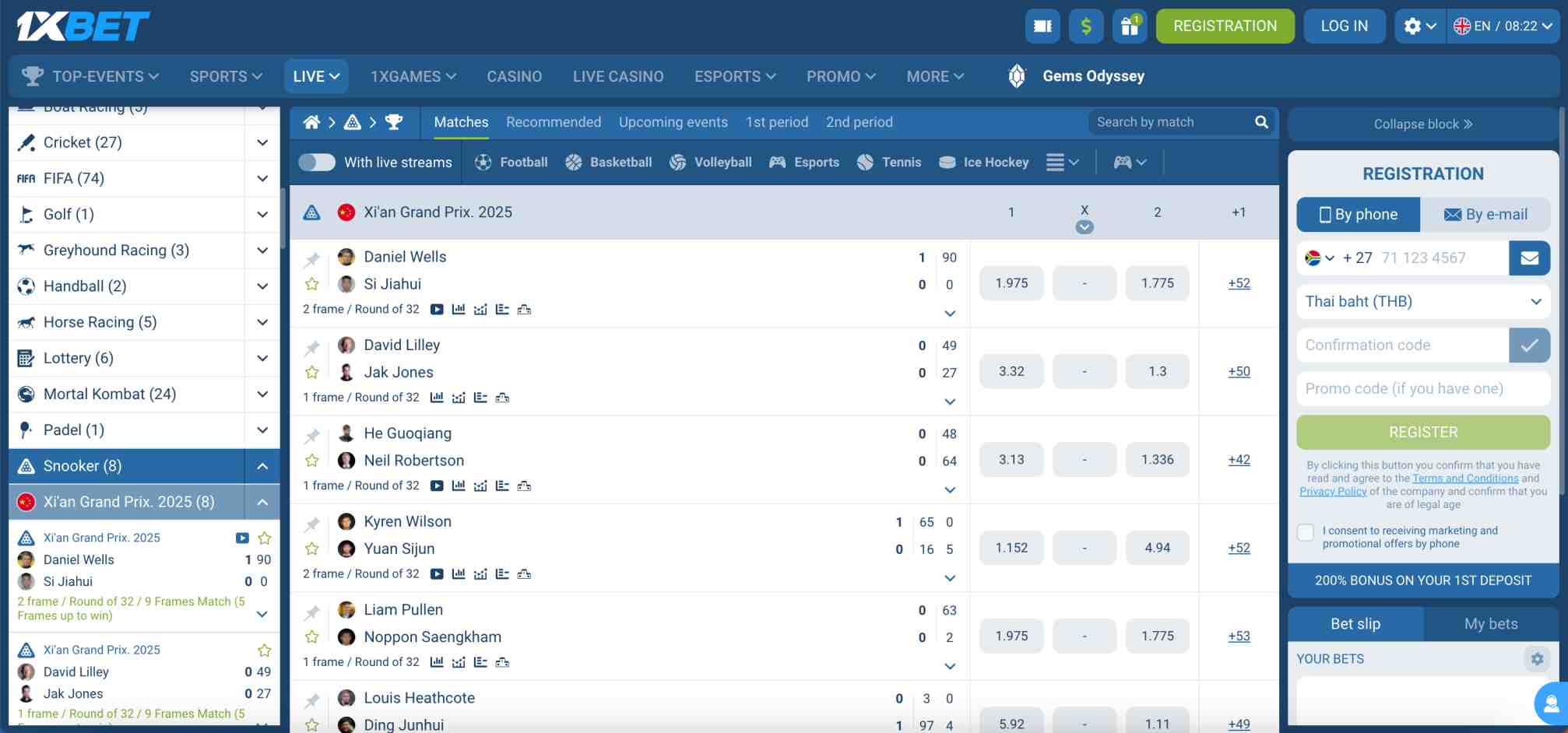The width and height of the screenshot is (1568, 733).
Task: Switch to the Recommended tab
Action: (554, 122)
